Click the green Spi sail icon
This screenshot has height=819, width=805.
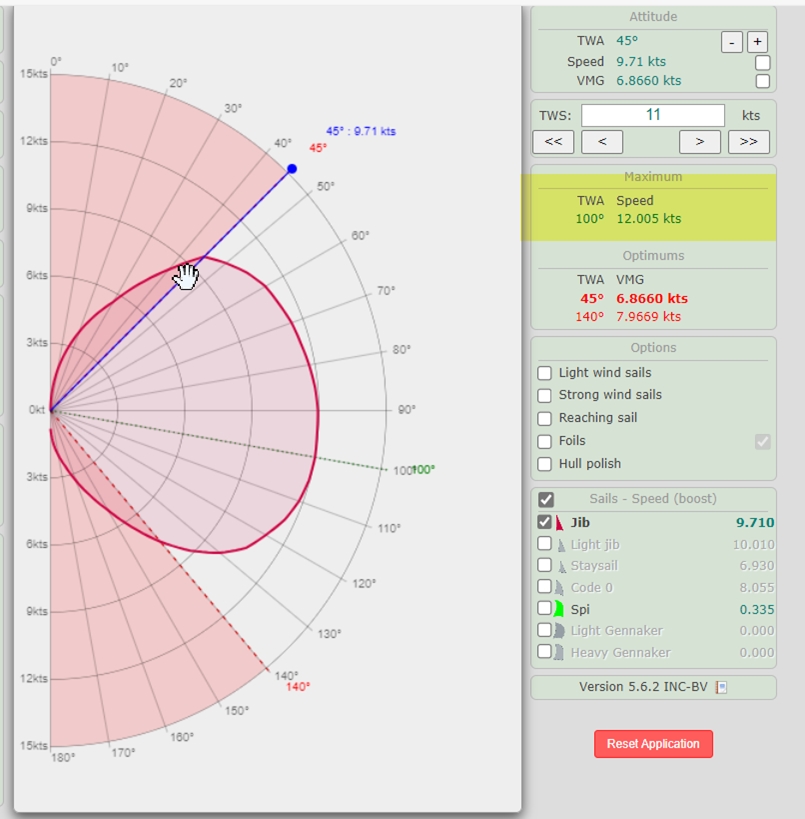560,609
